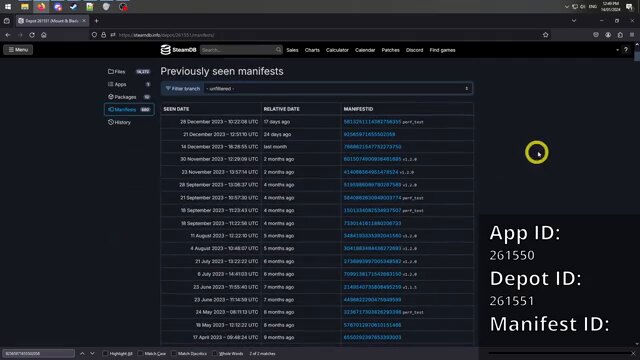This screenshot has width=640, height=360.
Task: Reload the current page
Action: tap(32, 35)
